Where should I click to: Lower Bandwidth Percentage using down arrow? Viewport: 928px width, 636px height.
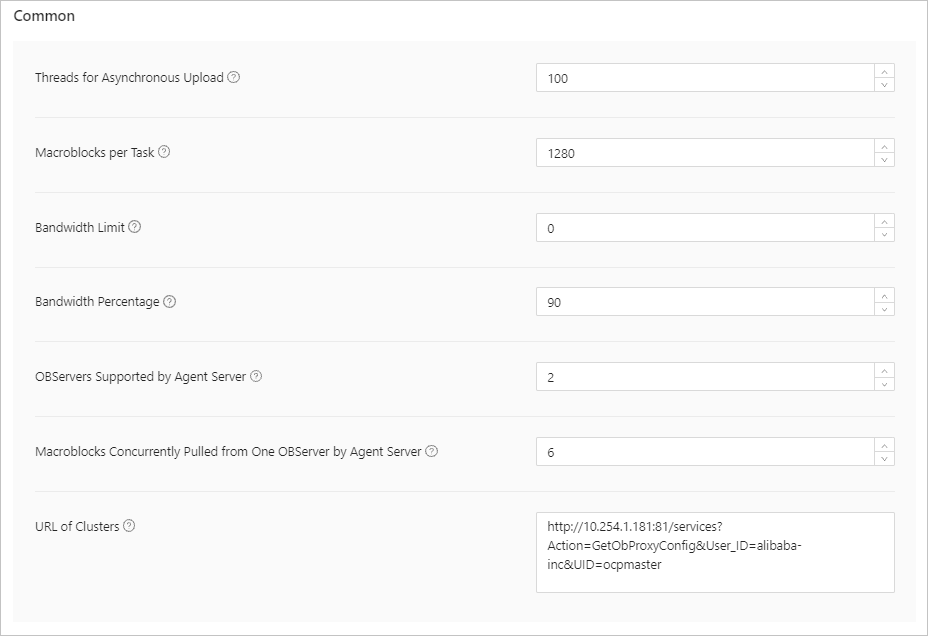coord(884,309)
